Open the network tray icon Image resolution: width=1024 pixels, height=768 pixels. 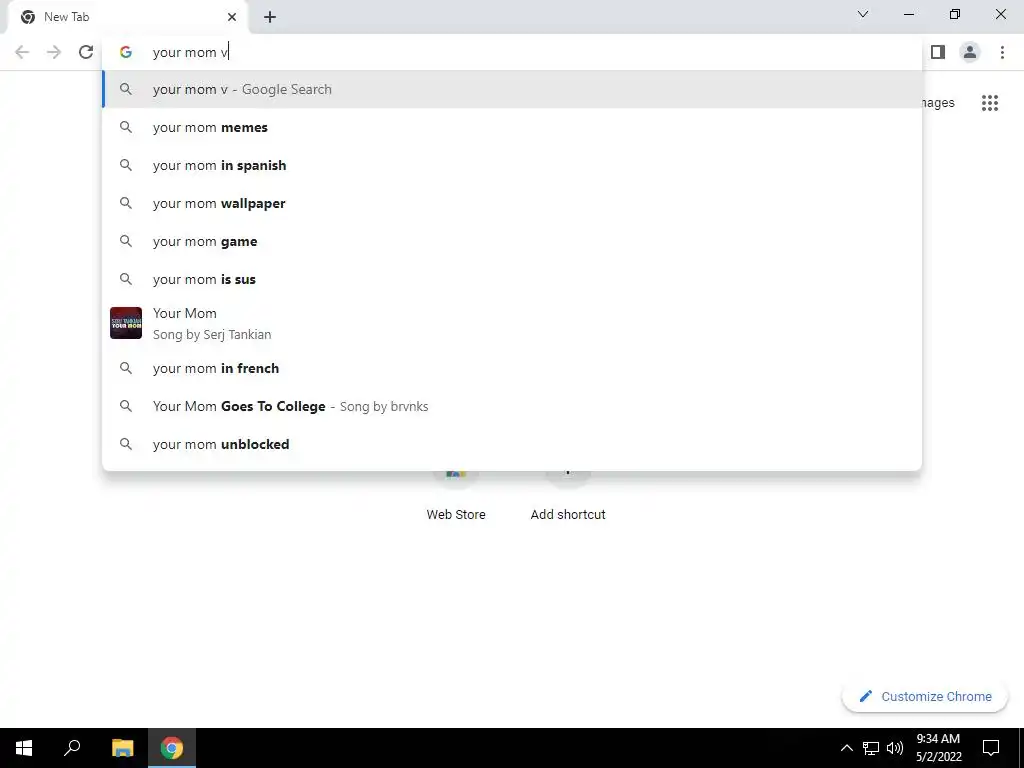tap(871, 748)
